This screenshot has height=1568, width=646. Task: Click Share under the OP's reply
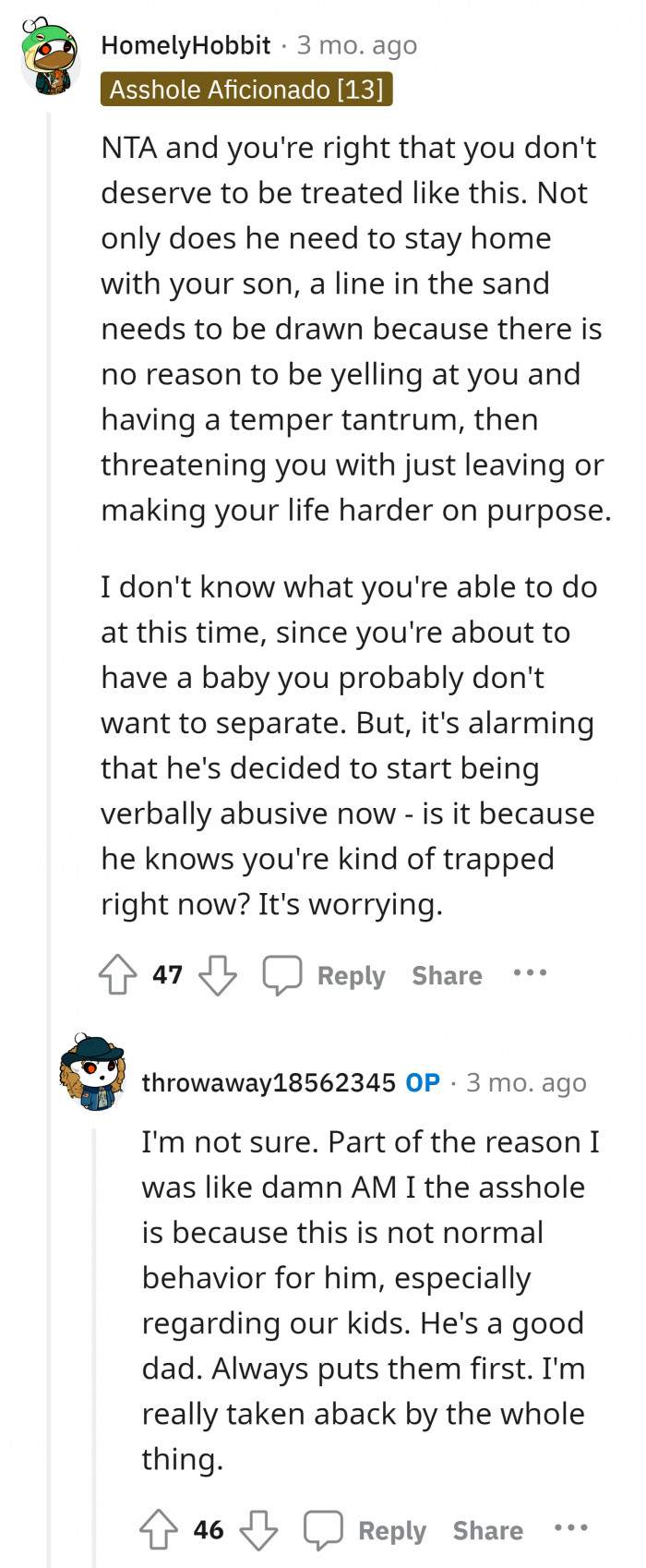[x=487, y=1529]
